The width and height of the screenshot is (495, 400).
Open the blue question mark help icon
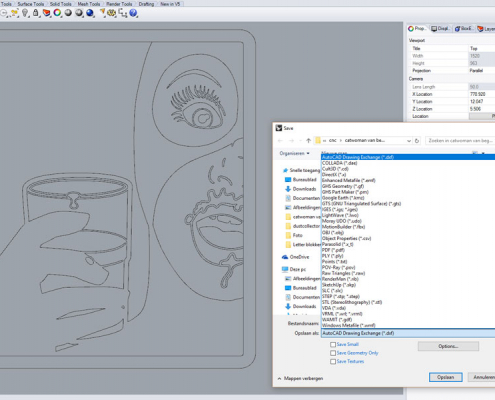pyautogui.click(x=133, y=13)
